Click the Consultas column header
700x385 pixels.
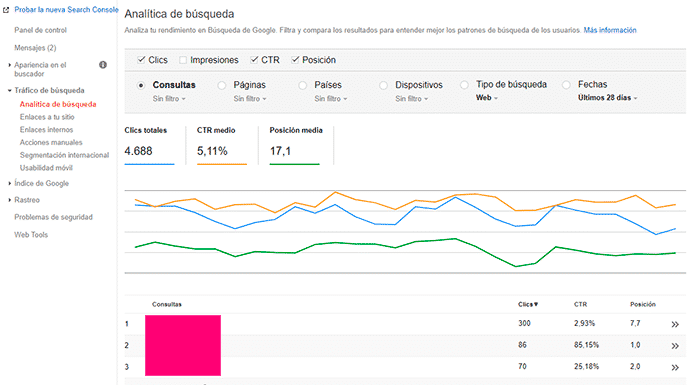tap(167, 304)
